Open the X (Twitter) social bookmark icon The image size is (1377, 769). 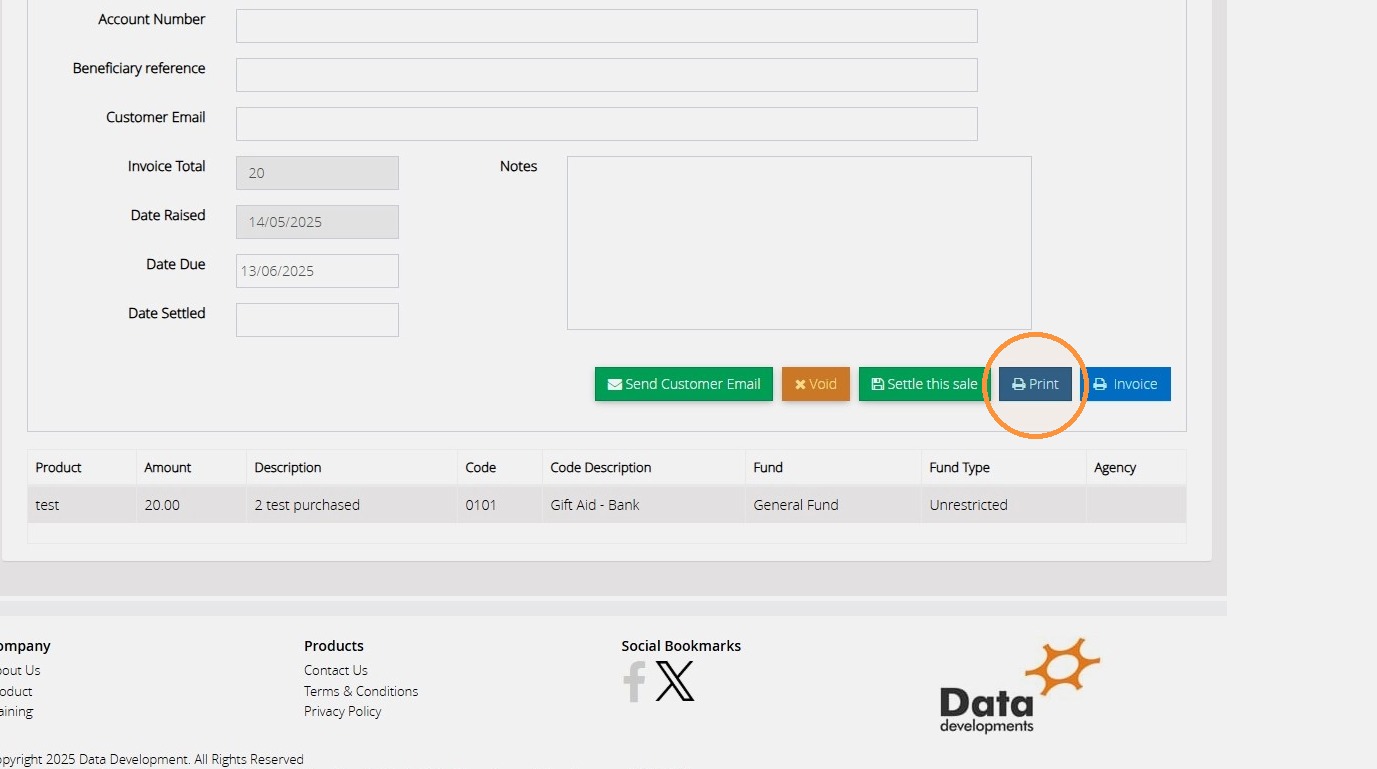pos(675,682)
